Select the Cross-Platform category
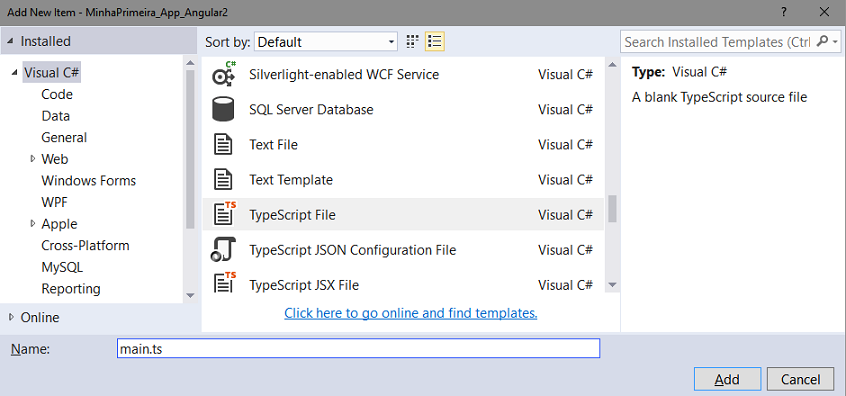This screenshot has height=396, width=846. point(85,245)
